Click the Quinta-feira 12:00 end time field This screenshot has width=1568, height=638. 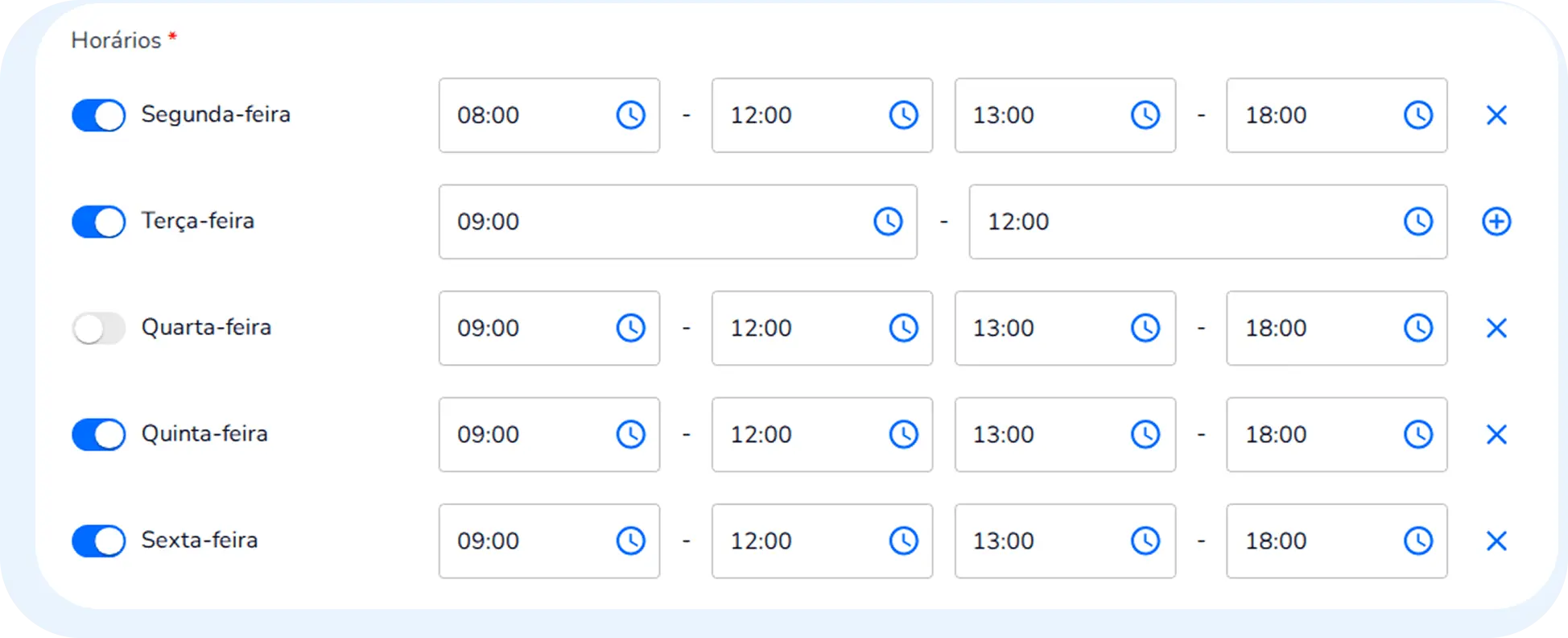point(805,434)
